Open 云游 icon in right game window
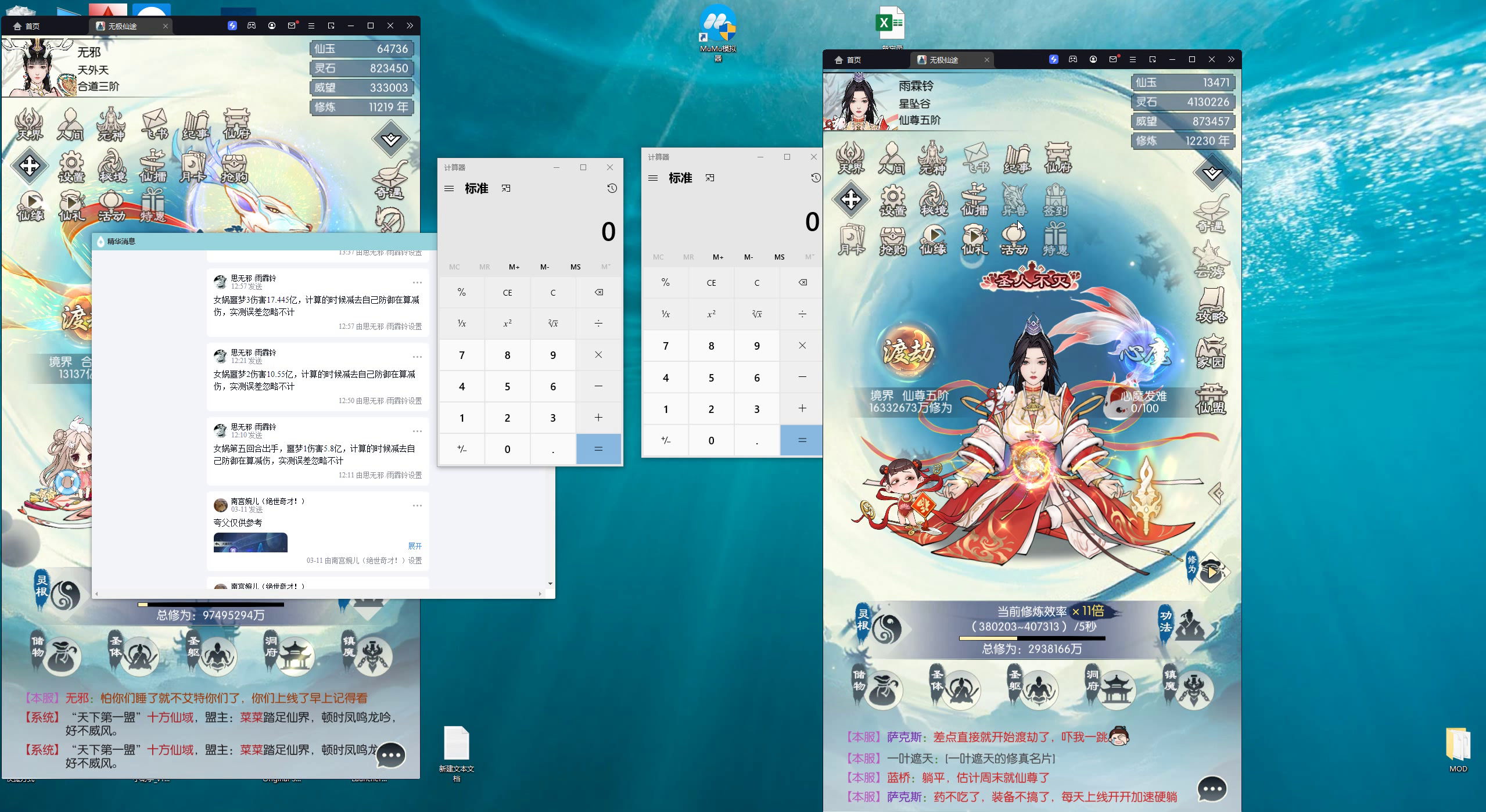The image size is (1486, 812). 1210,261
